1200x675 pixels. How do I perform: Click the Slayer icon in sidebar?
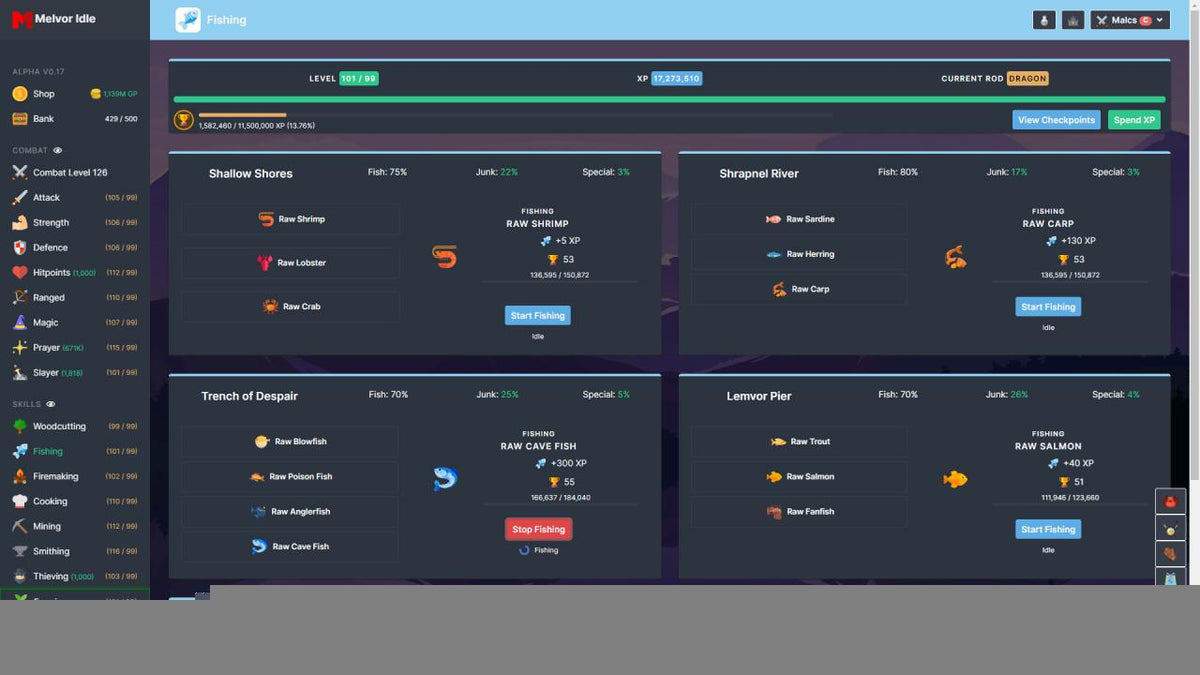point(20,373)
